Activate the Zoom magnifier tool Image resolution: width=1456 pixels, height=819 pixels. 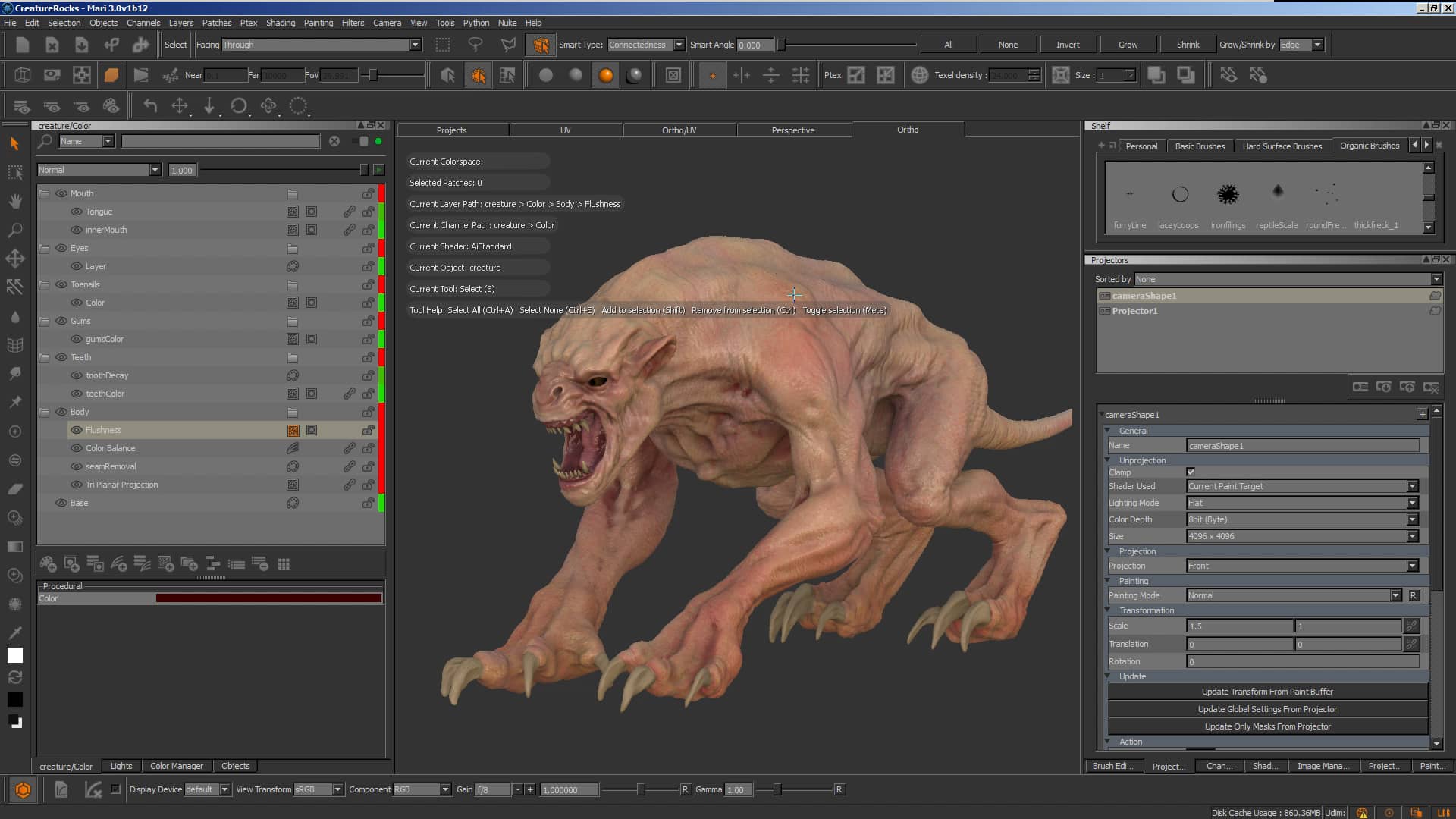[x=15, y=230]
